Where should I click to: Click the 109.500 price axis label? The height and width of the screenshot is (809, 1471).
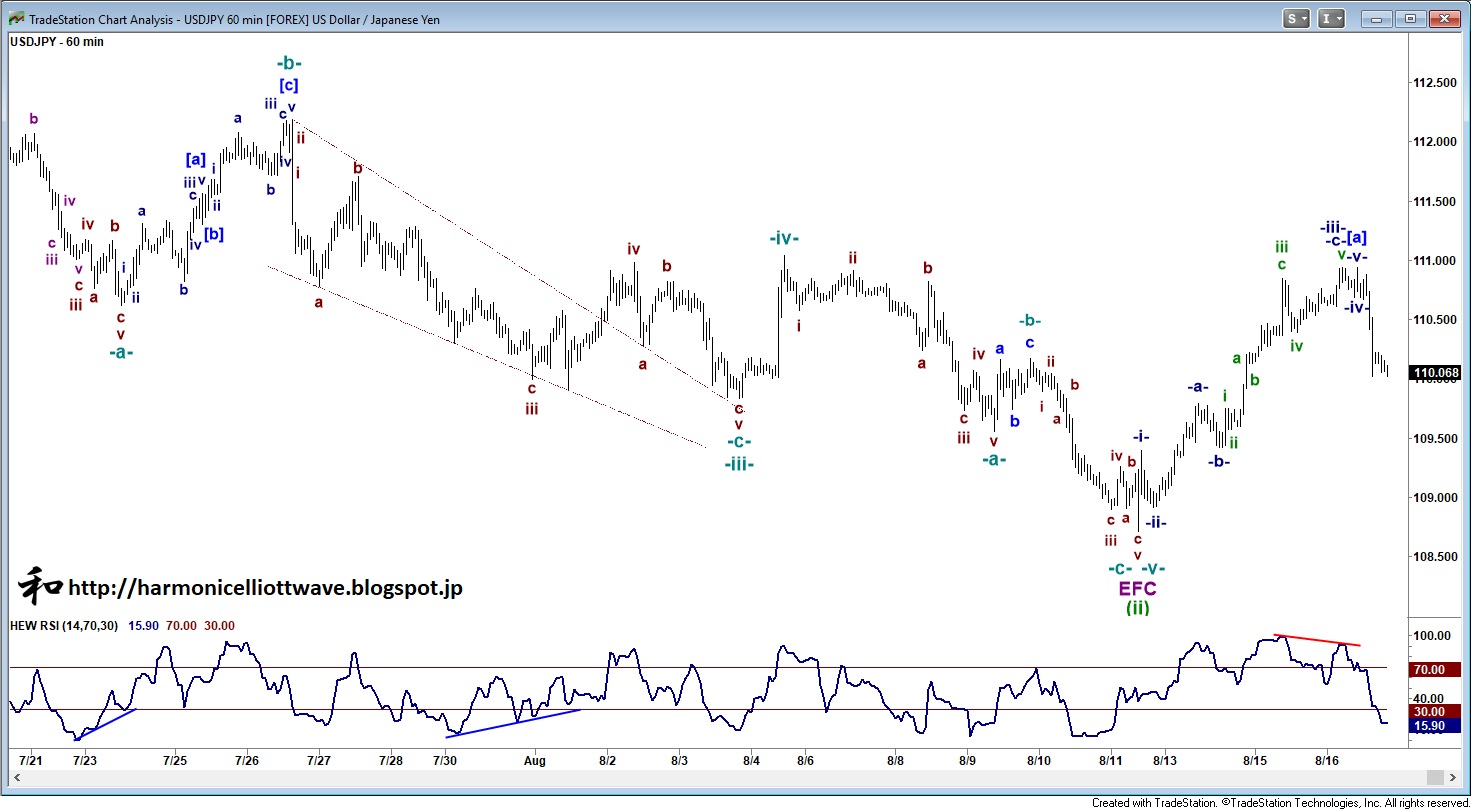(1433, 438)
